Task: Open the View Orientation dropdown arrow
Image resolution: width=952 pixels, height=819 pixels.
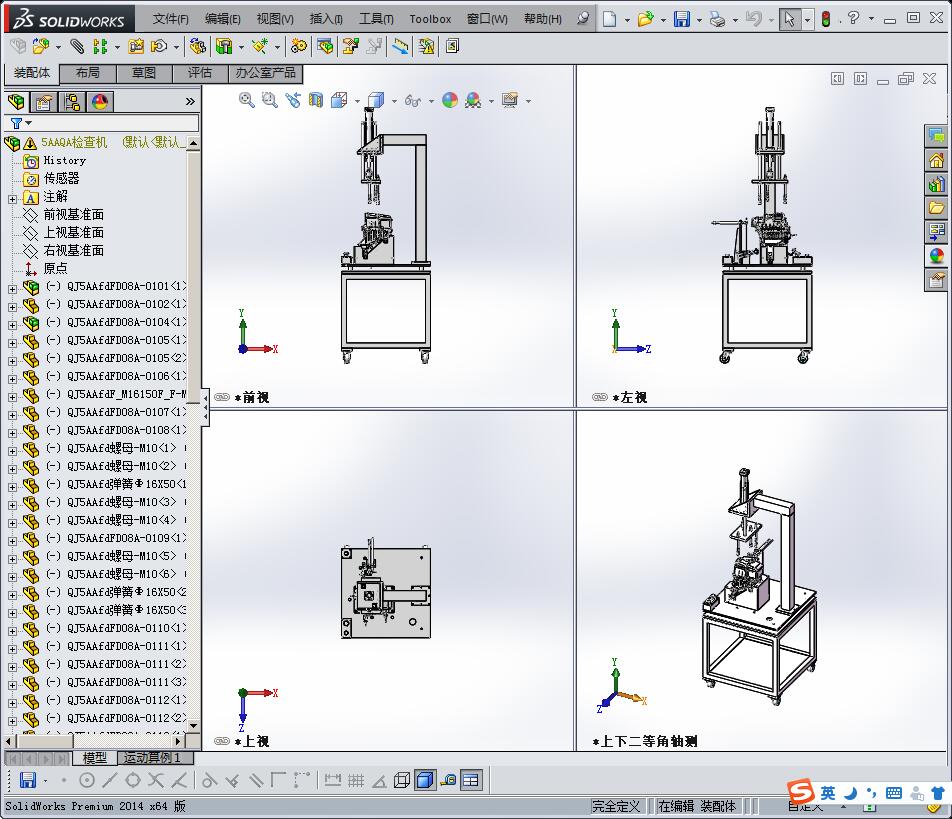Action: point(357,101)
